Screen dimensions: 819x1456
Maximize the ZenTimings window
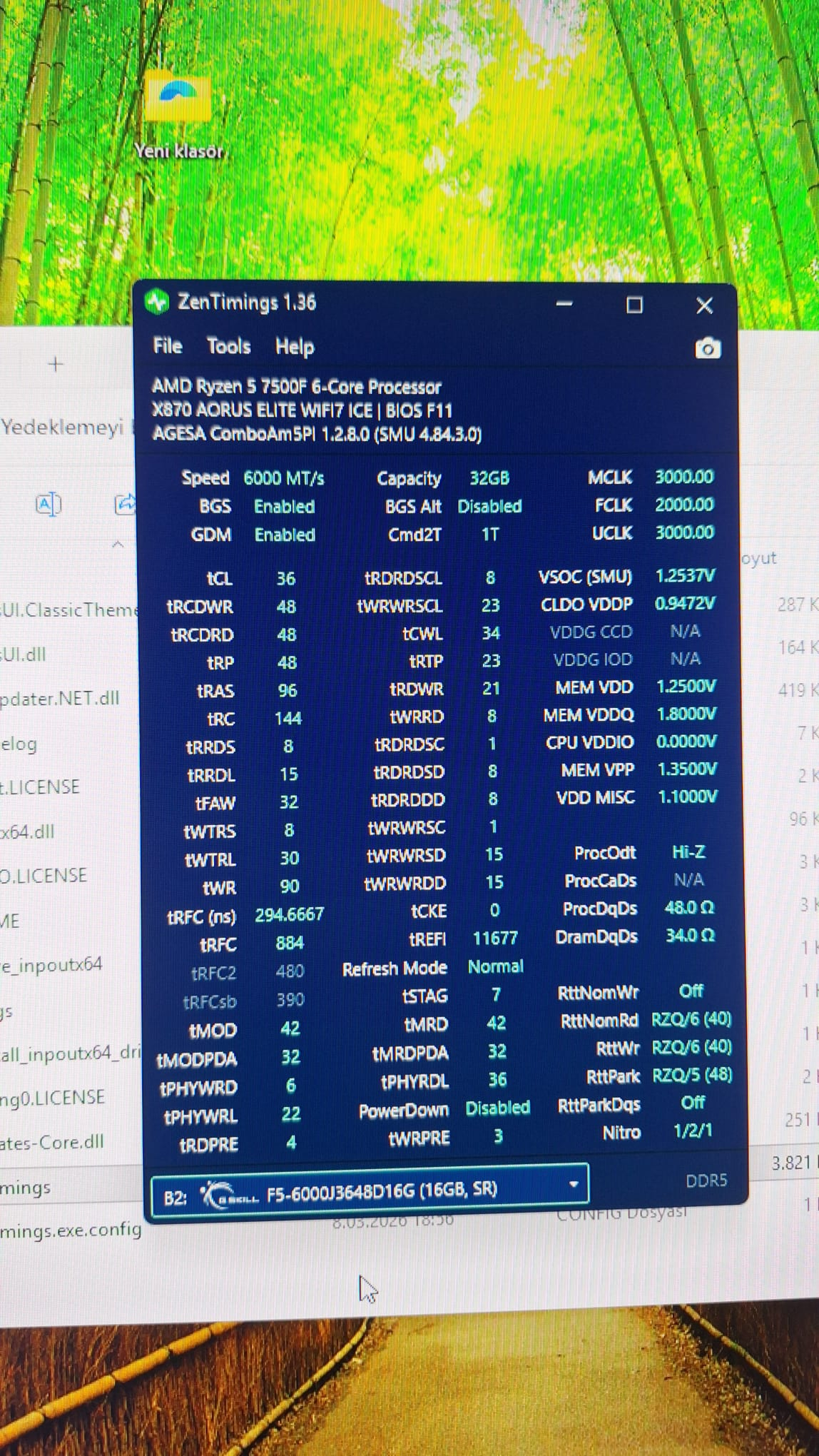pos(634,305)
